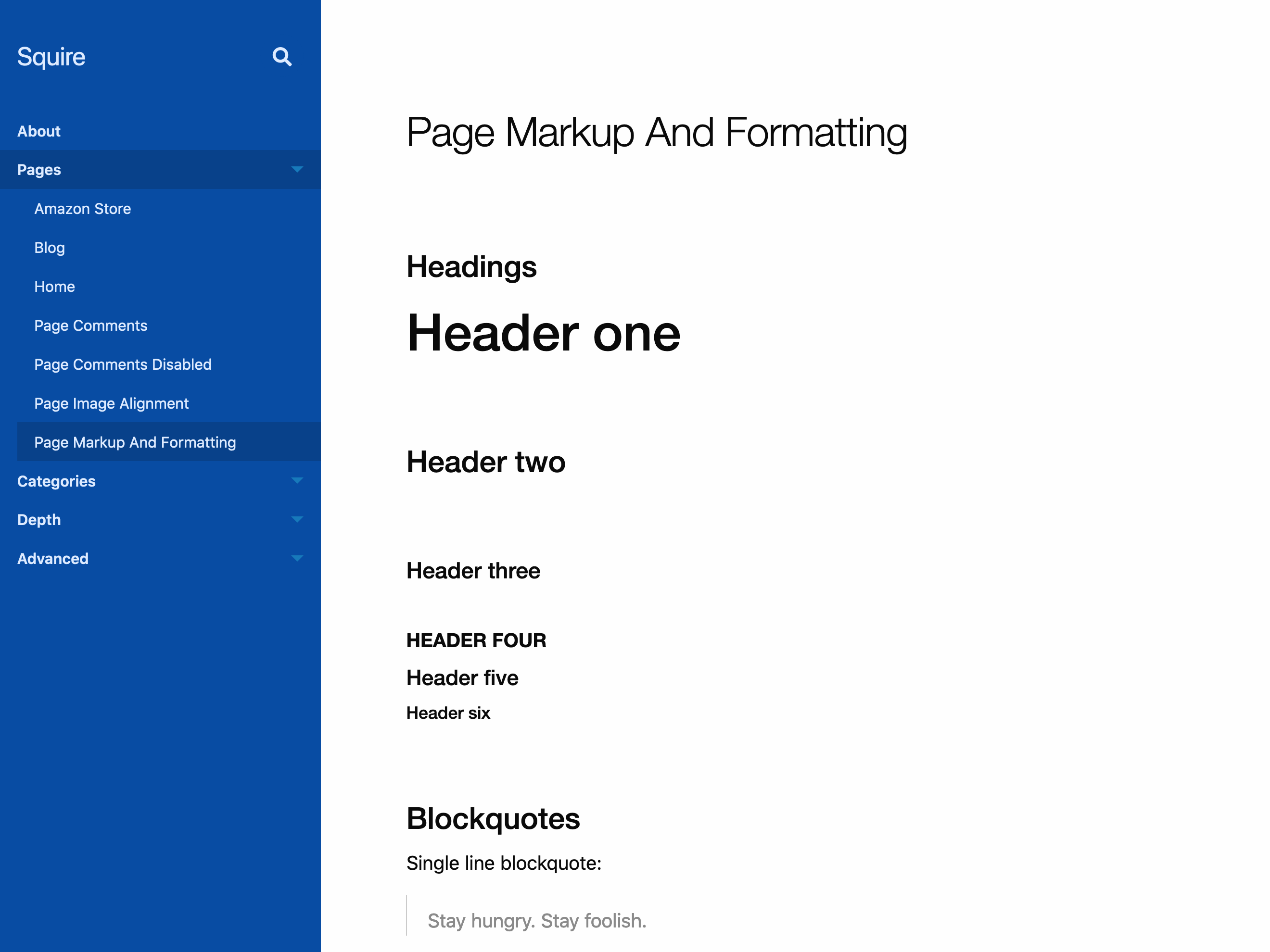Expand the Depth dropdown arrow
This screenshot has height=952, width=1270.
(297, 520)
